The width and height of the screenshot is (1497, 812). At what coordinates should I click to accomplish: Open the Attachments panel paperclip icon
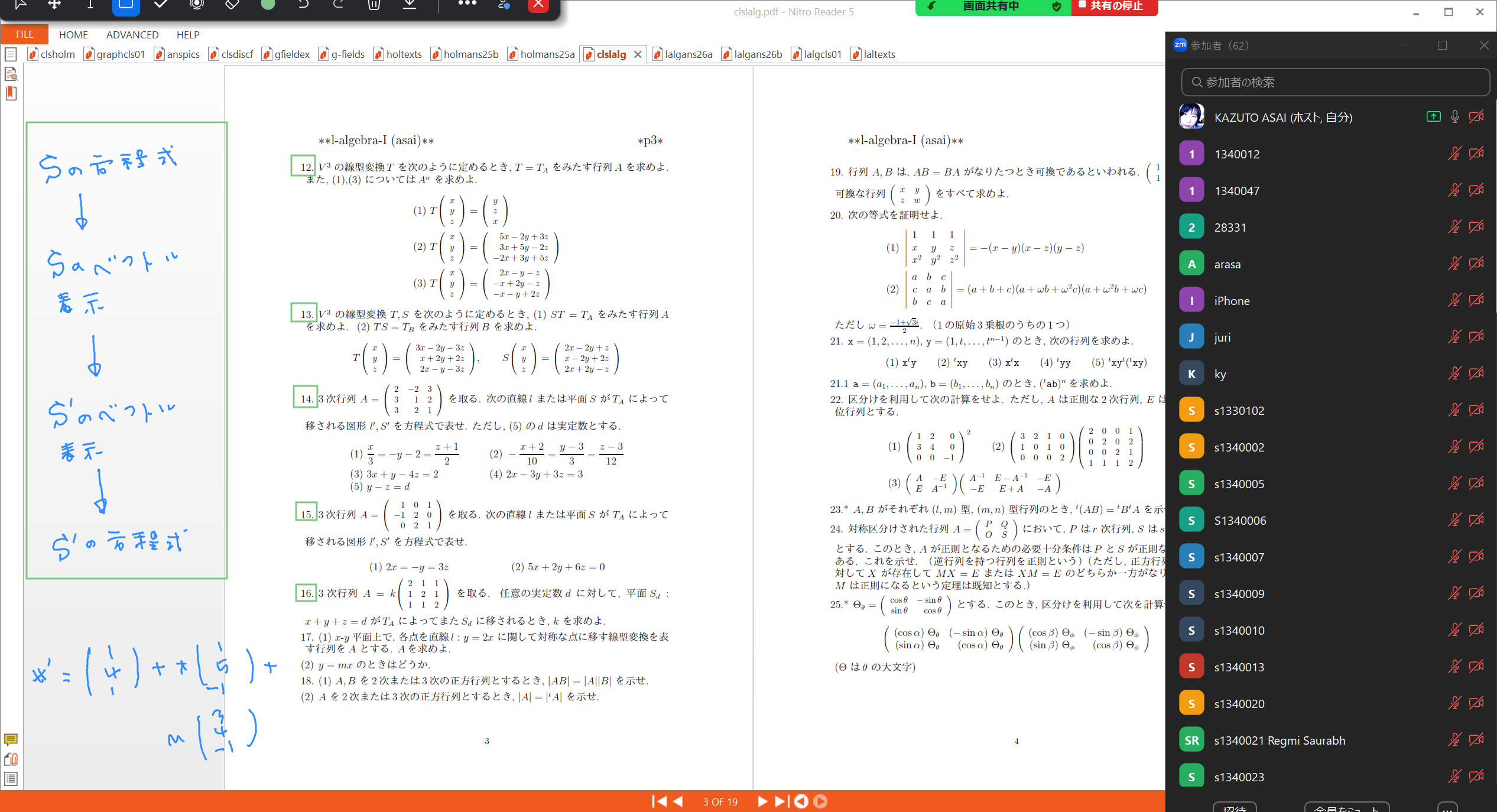[11, 759]
